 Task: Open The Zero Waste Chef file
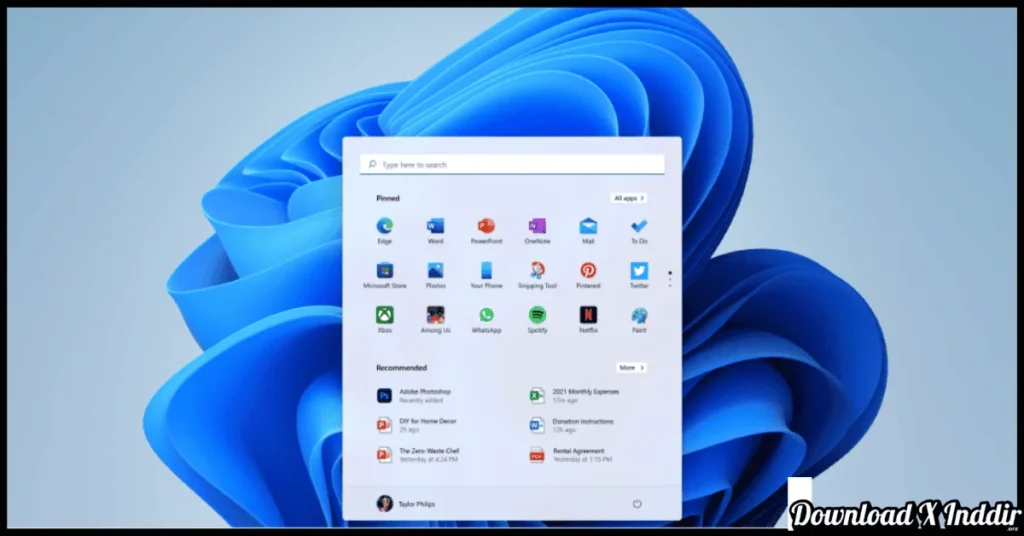point(418,455)
